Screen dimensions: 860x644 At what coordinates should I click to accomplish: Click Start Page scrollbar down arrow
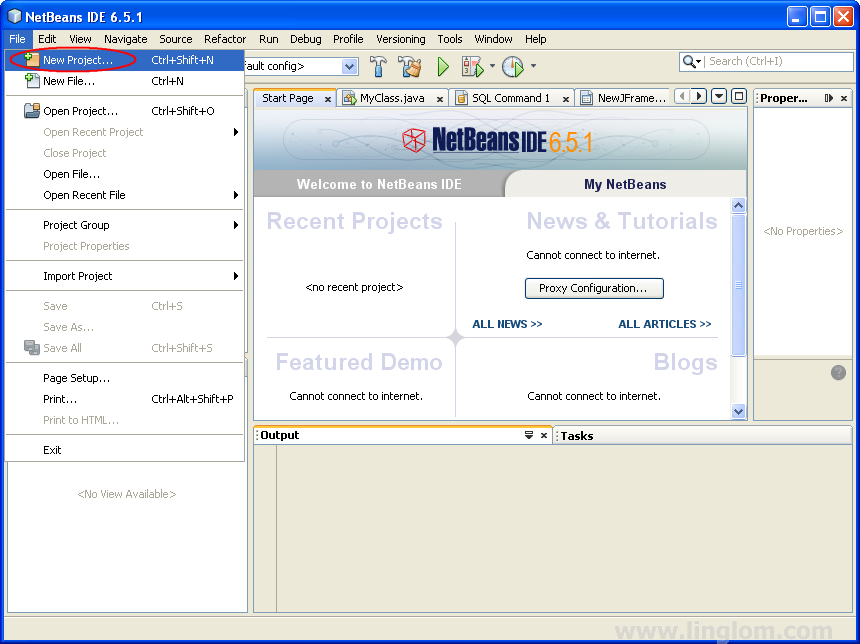(x=738, y=411)
